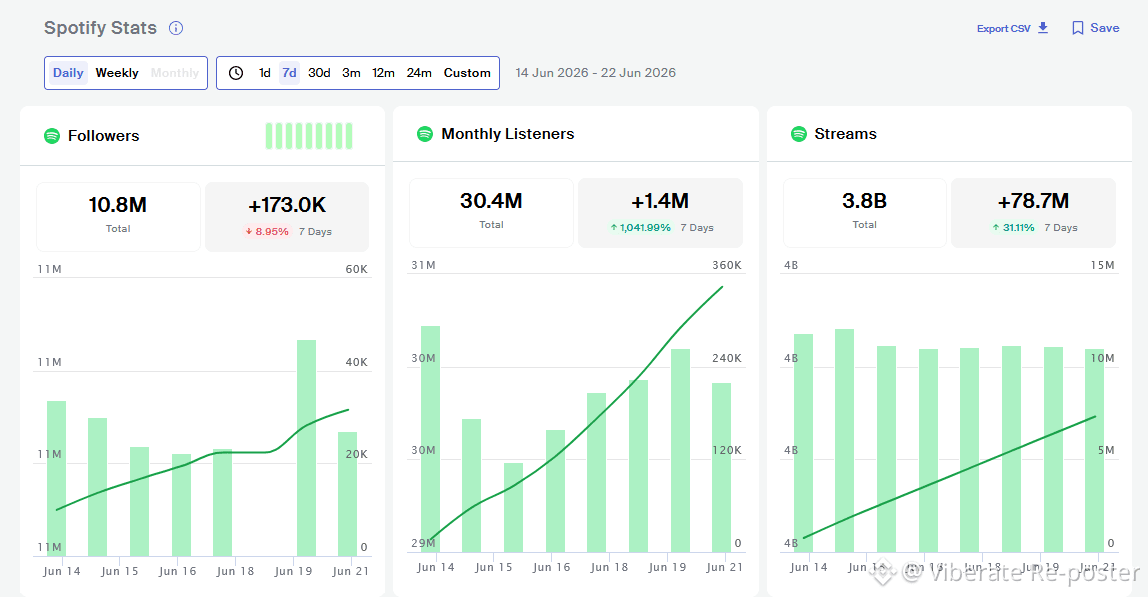
Task: Click the Jun 19 bar in Followers chart
Action: (x=306, y=448)
